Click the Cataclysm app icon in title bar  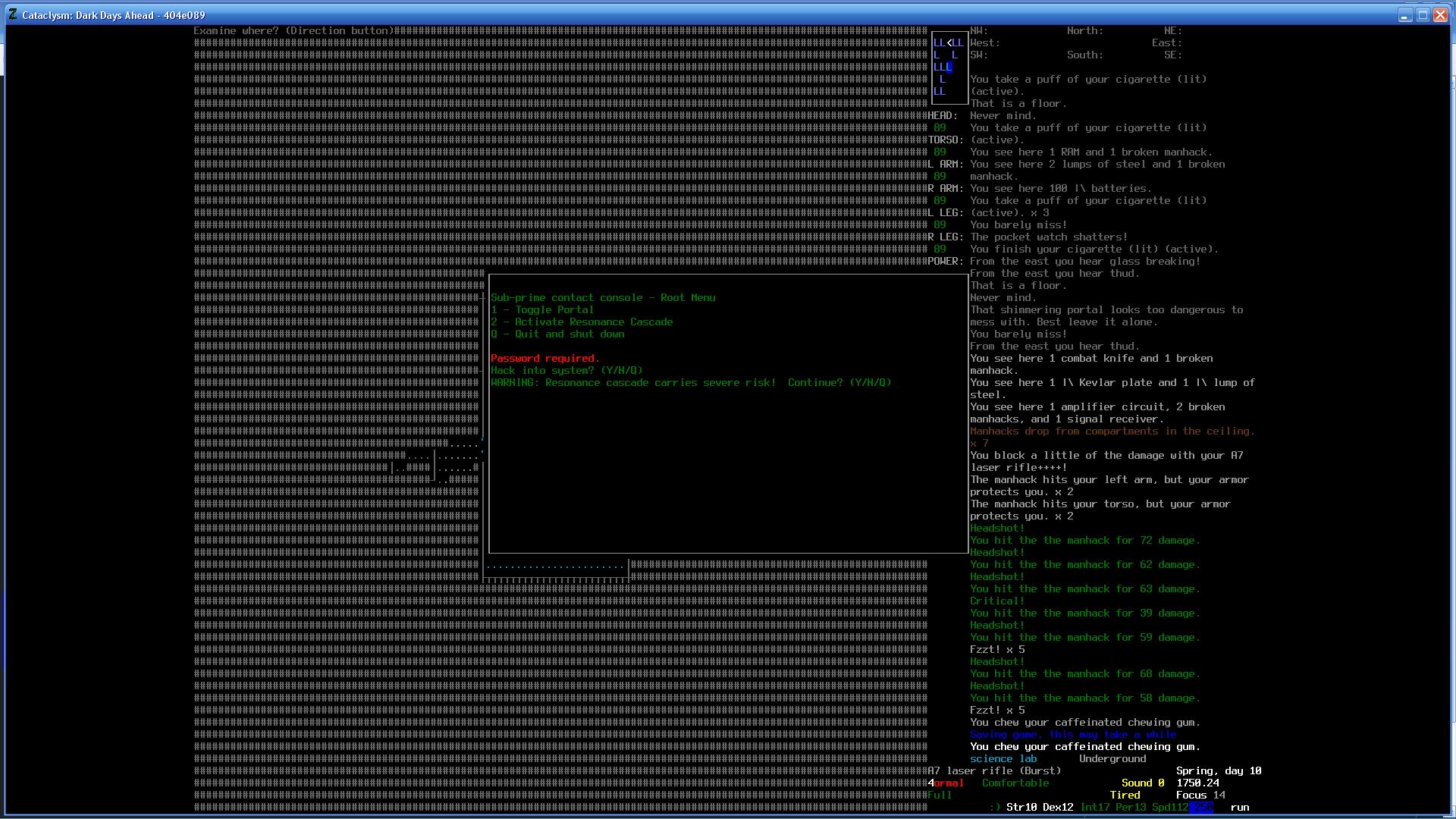(x=13, y=14)
